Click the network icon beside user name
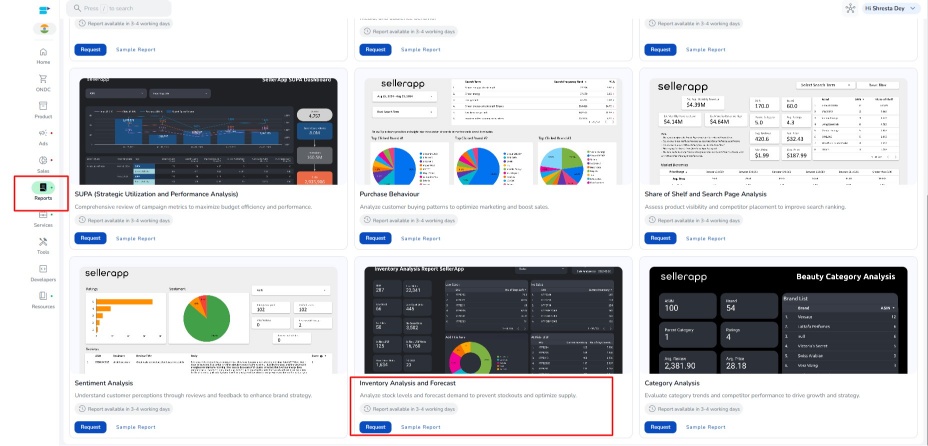The height and width of the screenshot is (446, 928). coord(850,8)
